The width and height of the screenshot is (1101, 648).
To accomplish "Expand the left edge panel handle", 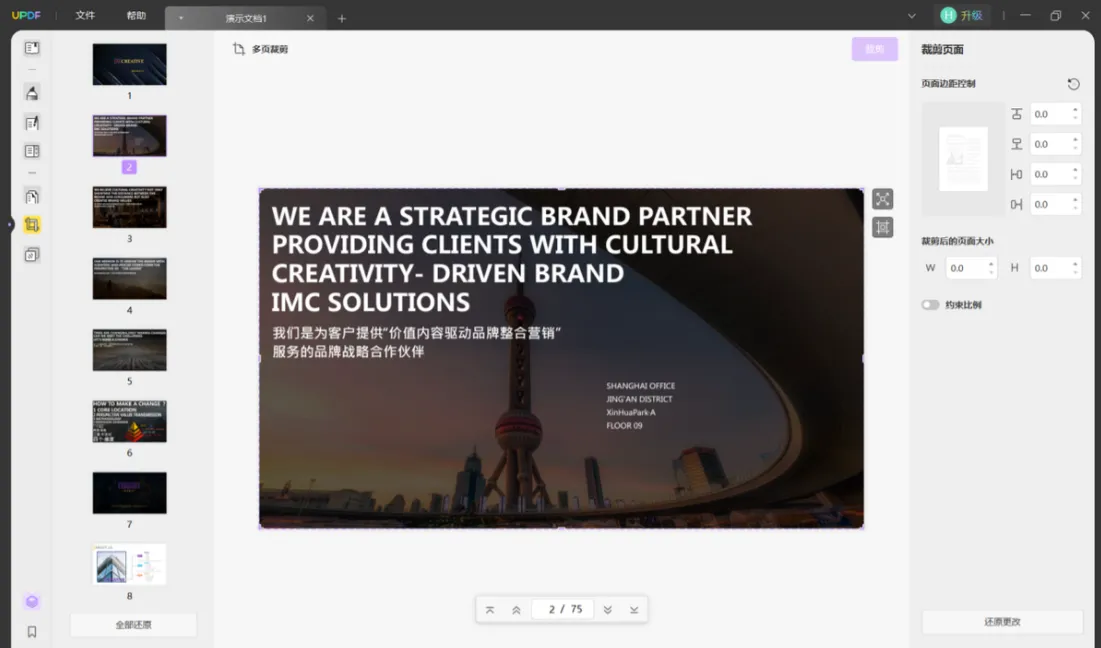I will coord(9,225).
